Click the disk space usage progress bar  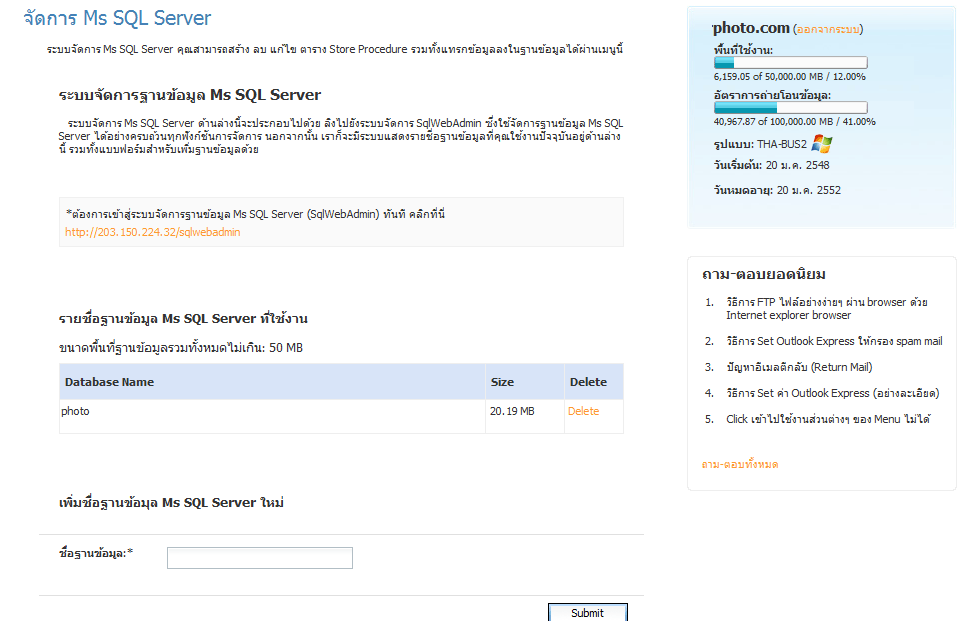coord(790,63)
